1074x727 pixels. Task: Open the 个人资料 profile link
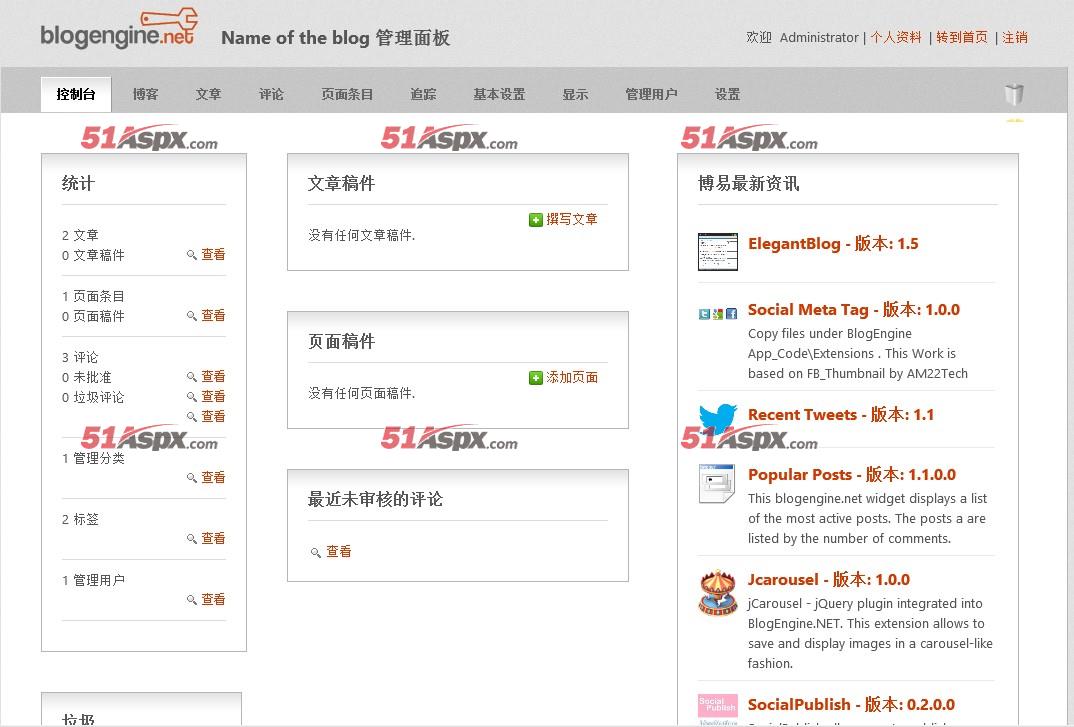pos(896,37)
